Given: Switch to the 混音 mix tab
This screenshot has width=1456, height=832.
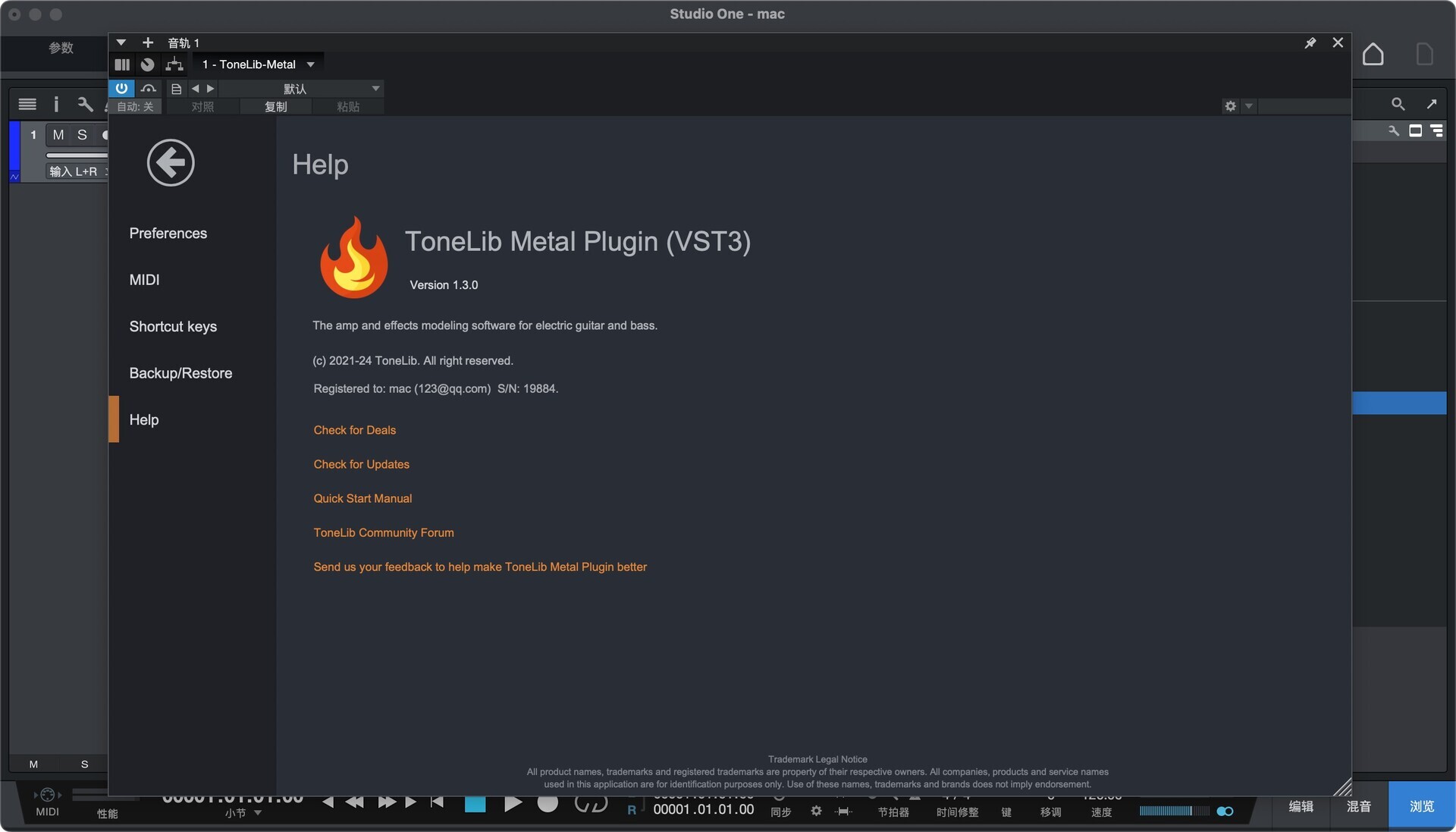Looking at the screenshot, I should tap(1358, 806).
